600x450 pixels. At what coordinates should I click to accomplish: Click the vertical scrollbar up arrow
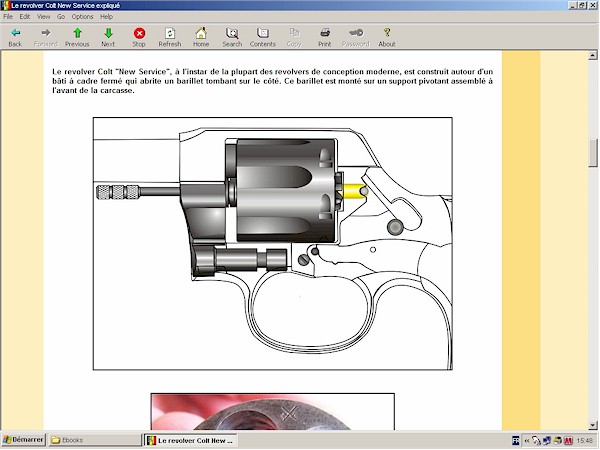[x=593, y=58]
